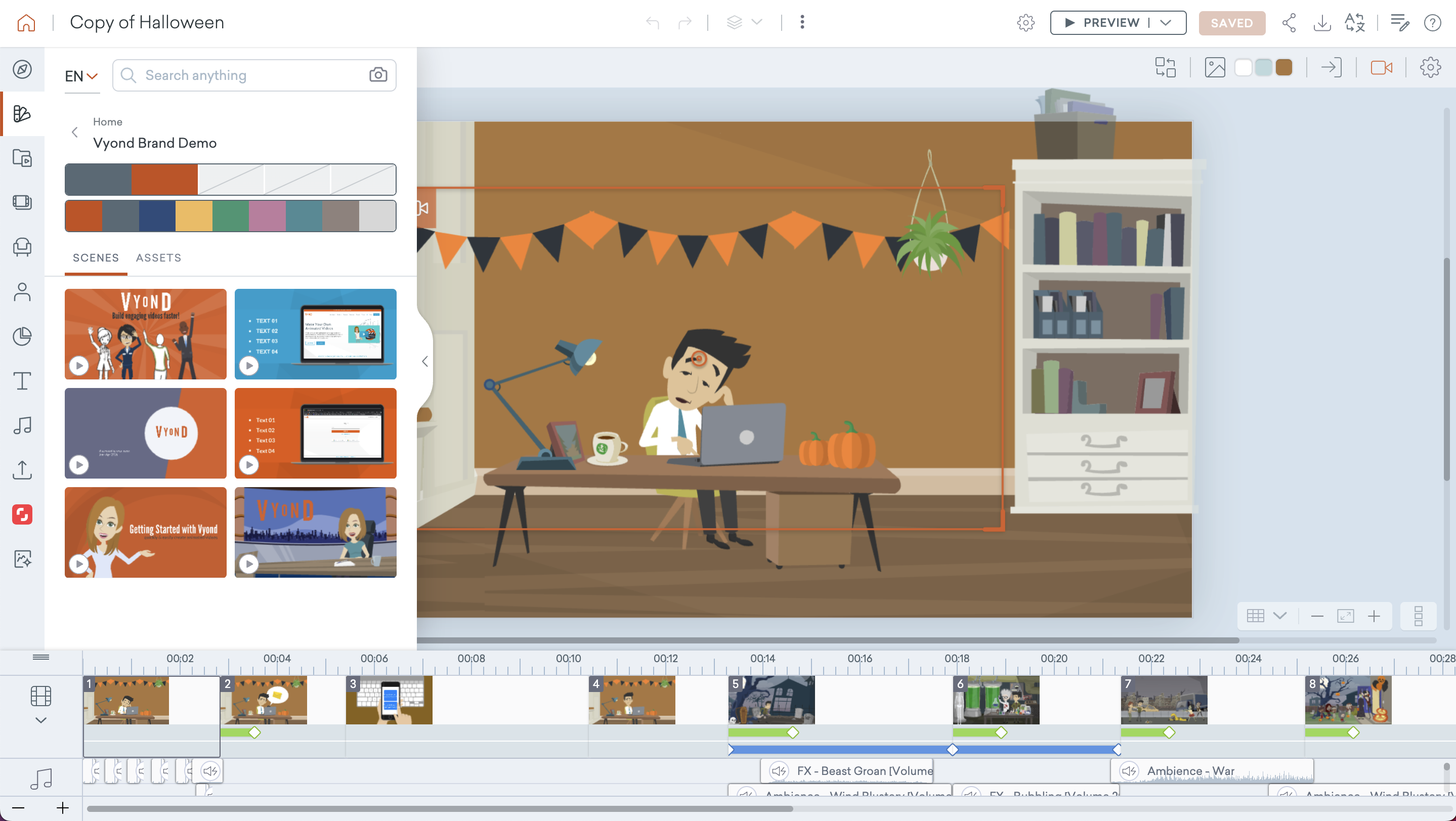Open the Charts sidebar tab
Image resolution: width=1456 pixels, height=821 pixels.
coord(22,336)
